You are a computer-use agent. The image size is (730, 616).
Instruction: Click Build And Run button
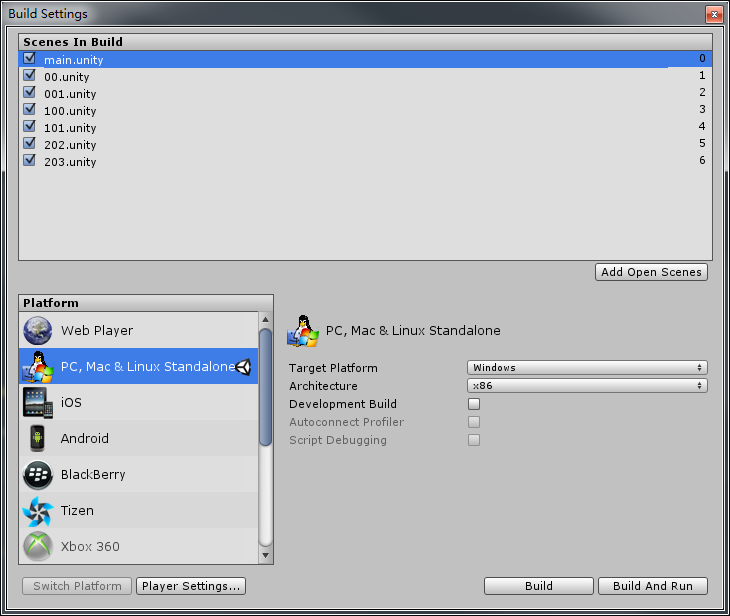tap(653, 586)
